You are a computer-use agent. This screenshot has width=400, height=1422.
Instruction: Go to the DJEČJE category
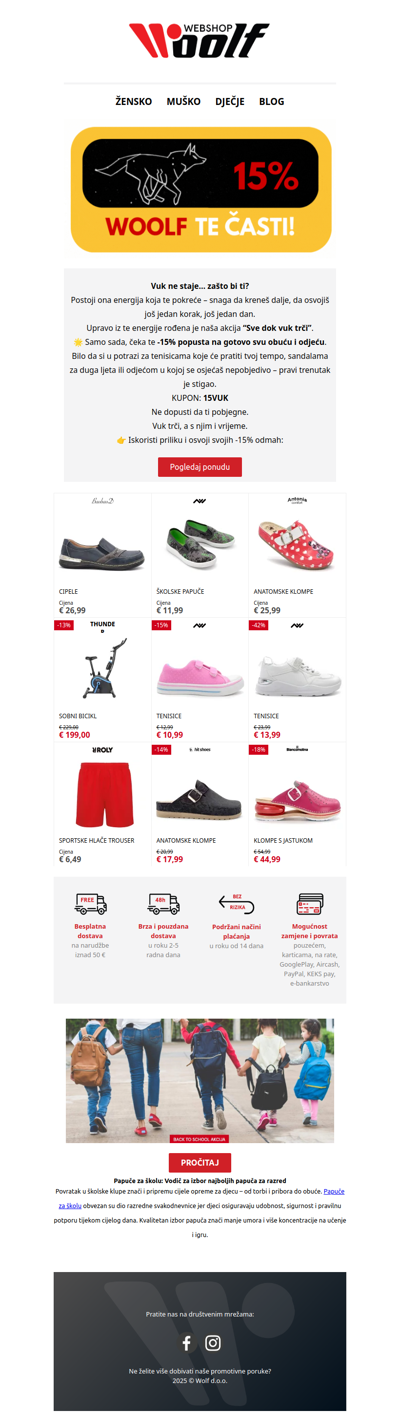click(x=230, y=101)
